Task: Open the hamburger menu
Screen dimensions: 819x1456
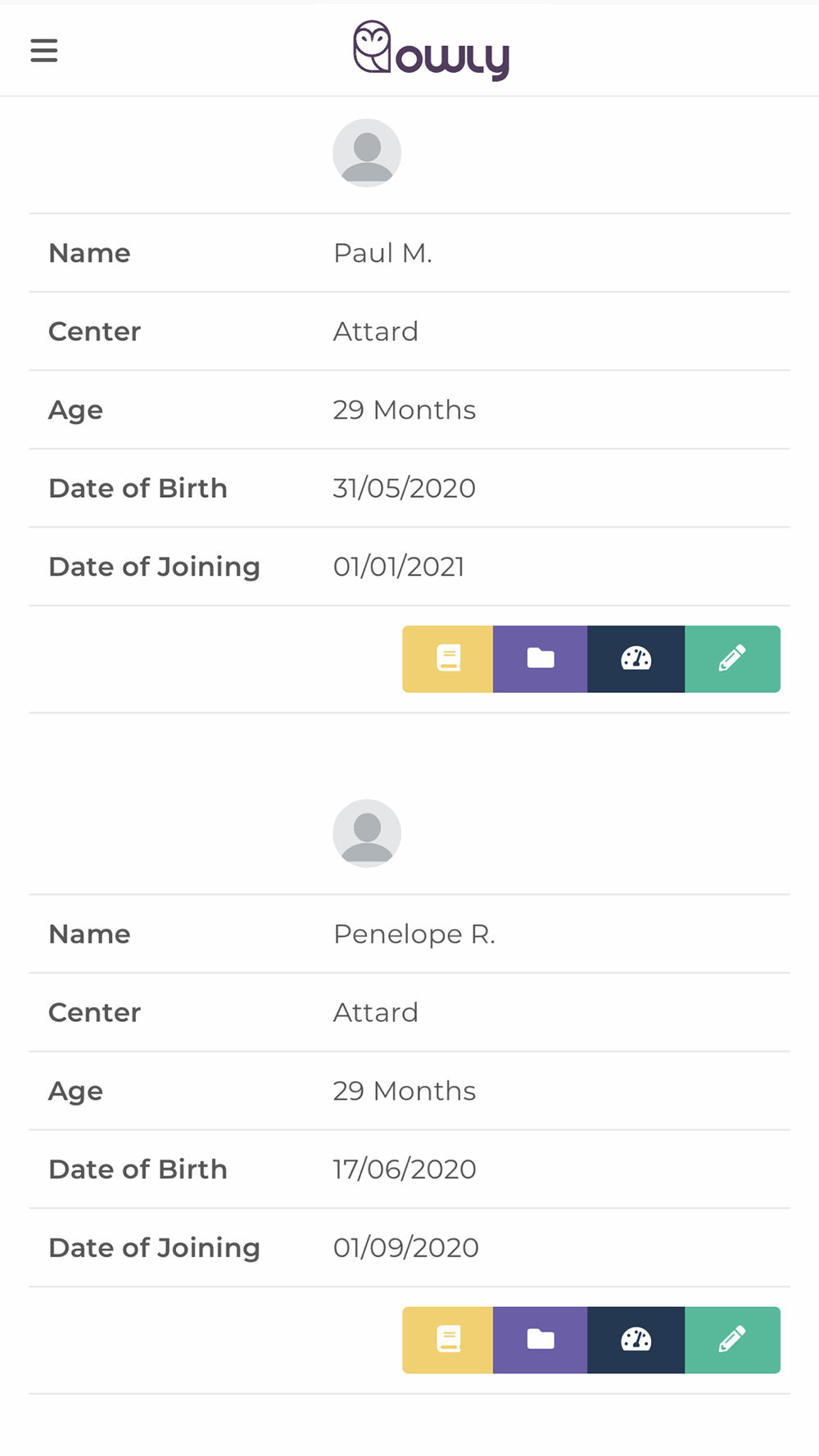Action: click(44, 51)
